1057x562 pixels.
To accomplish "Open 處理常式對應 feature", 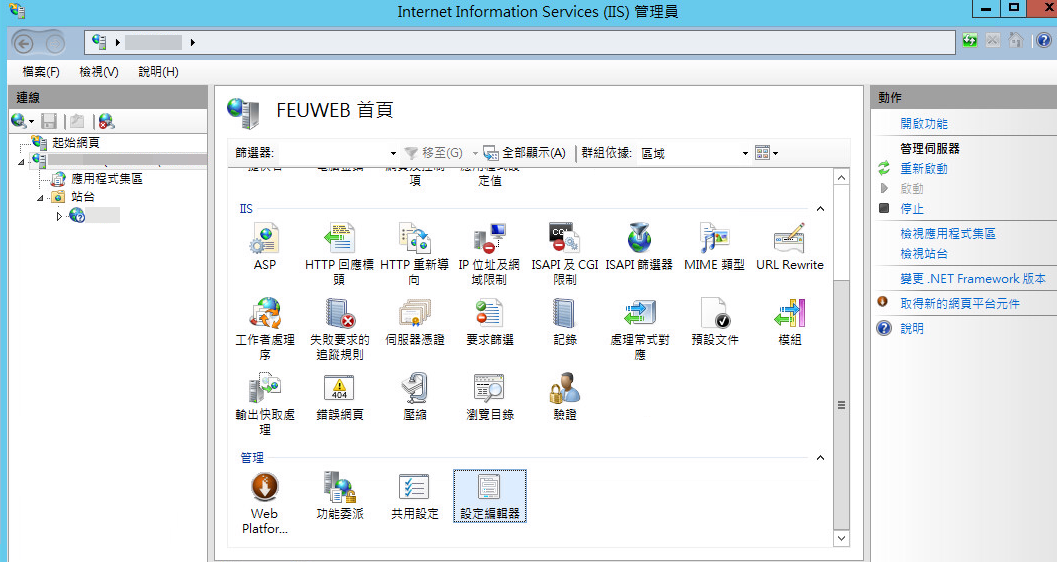I will coord(639,329).
